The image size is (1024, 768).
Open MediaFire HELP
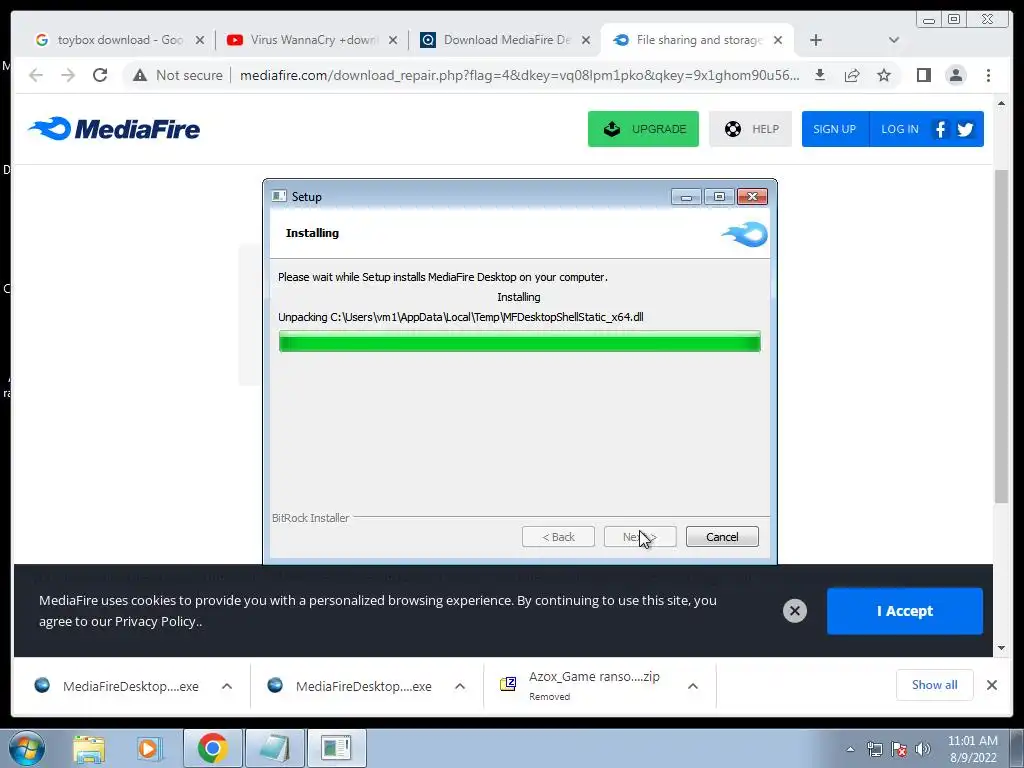[x=750, y=129]
